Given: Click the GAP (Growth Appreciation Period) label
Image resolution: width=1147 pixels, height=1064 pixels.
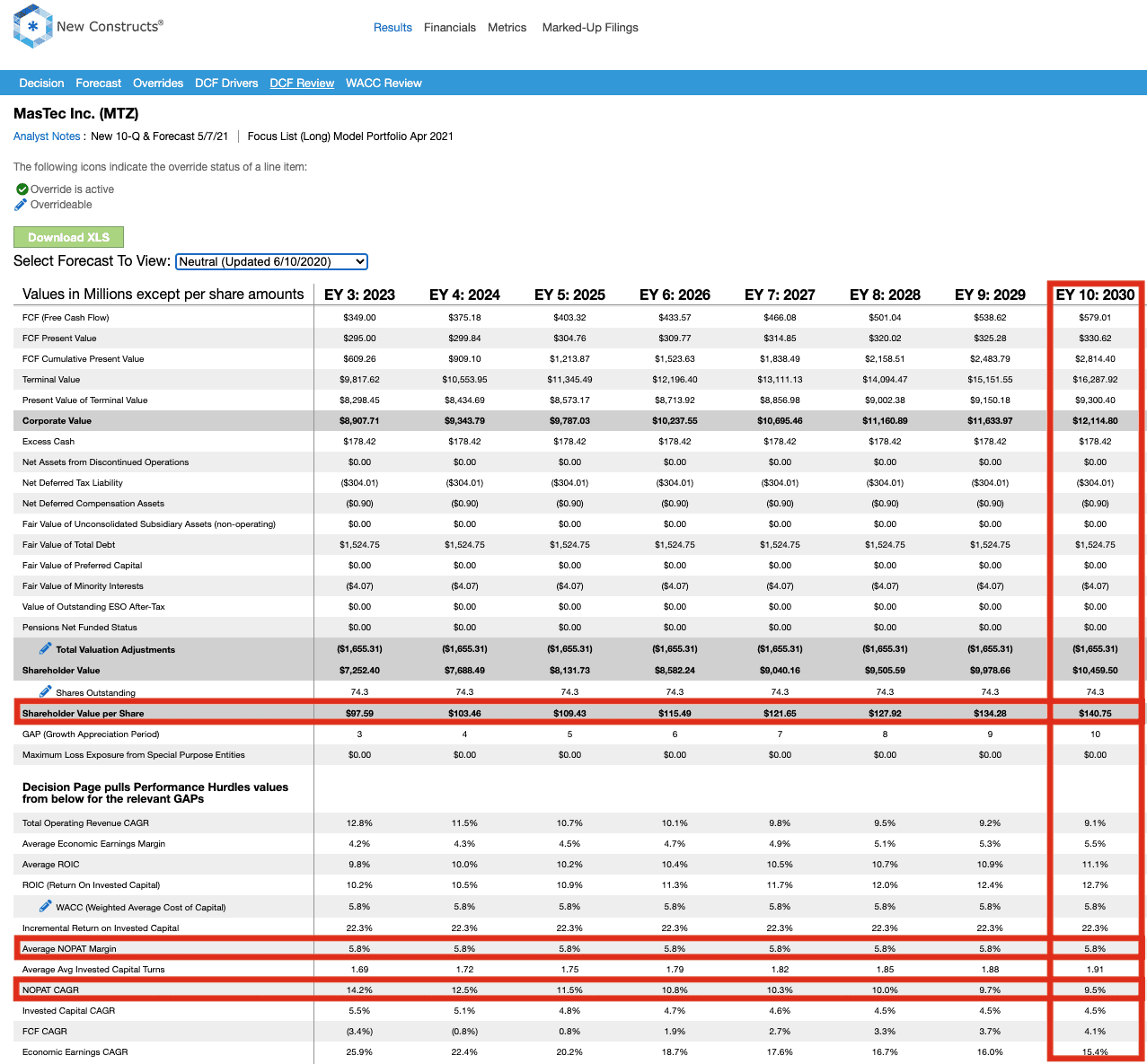Looking at the screenshot, I should [91, 734].
